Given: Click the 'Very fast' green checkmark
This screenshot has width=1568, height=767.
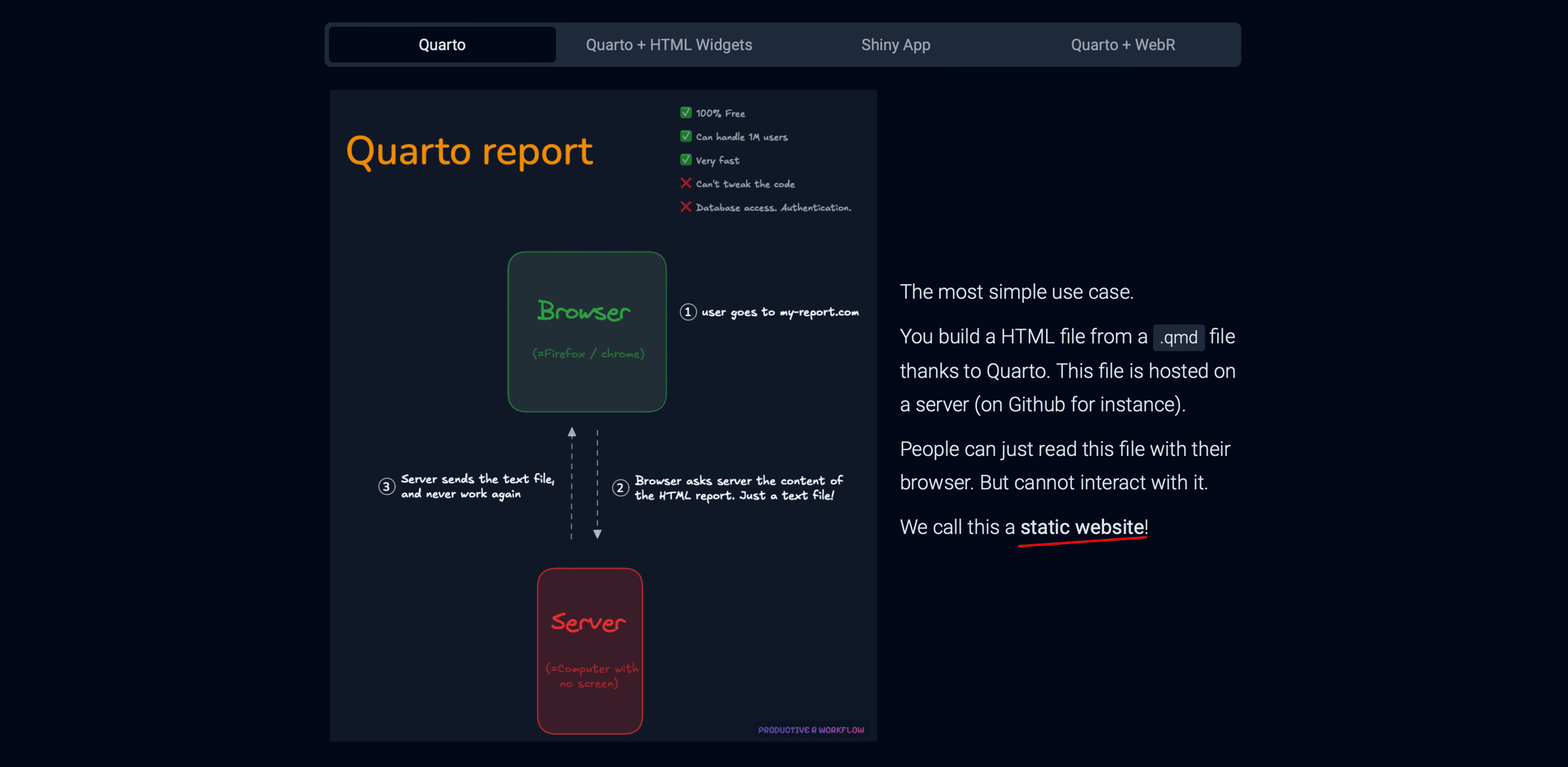Looking at the screenshot, I should point(686,159).
